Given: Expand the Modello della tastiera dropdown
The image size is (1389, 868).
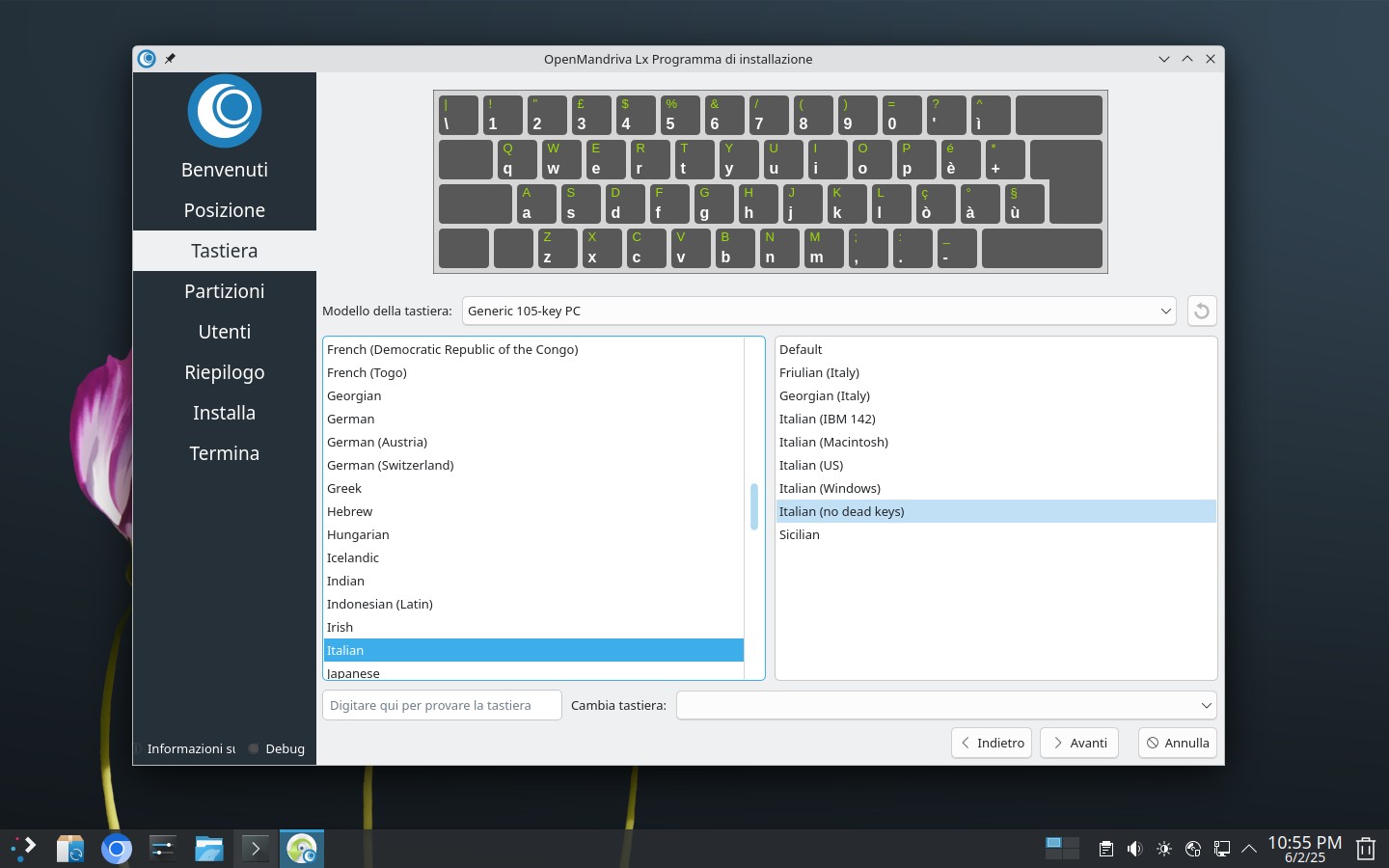Looking at the screenshot, I should (819, 311).
